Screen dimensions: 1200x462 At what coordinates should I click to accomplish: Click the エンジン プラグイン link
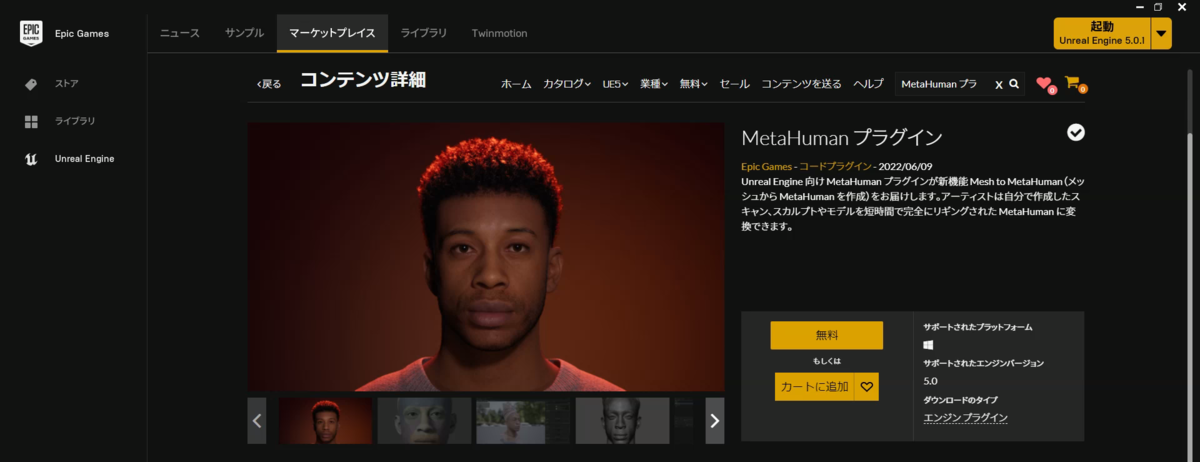966,417
